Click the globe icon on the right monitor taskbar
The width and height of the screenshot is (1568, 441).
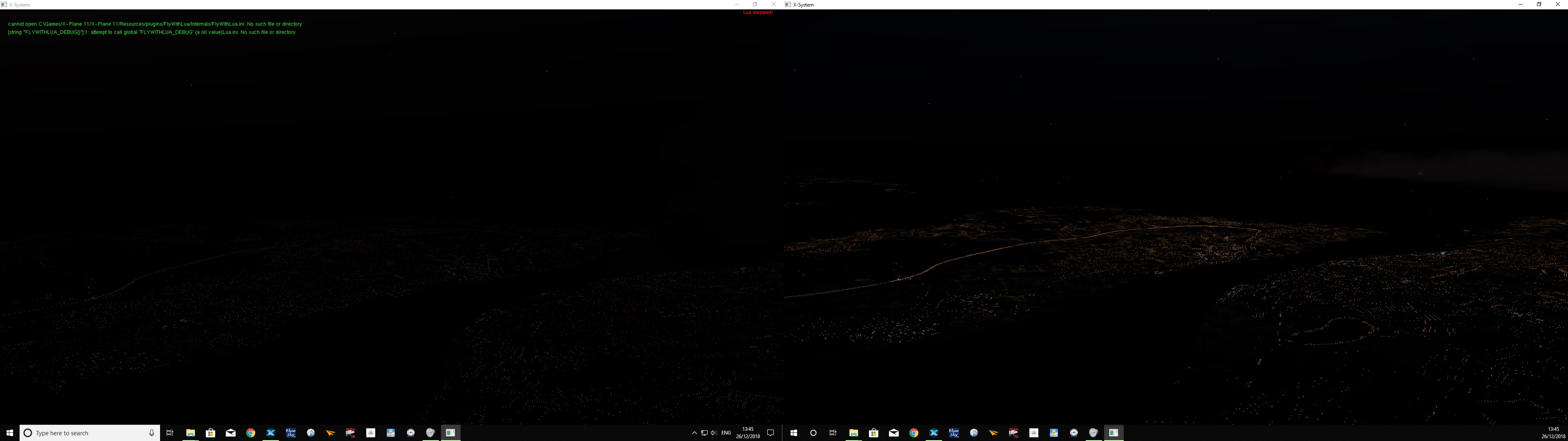pos(974,432)
